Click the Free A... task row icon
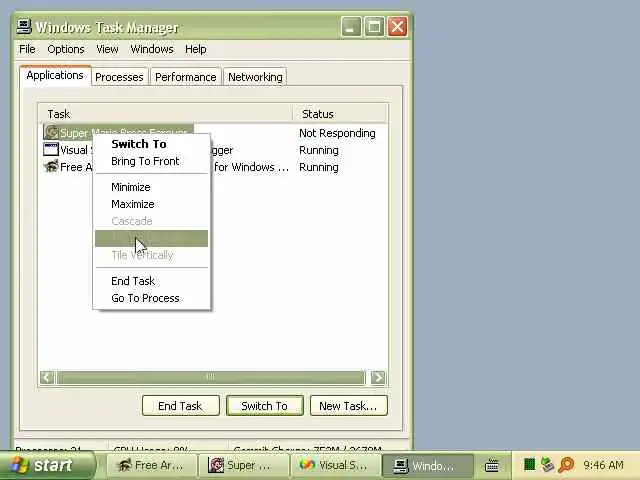The image size is (640, 480). (x=51, y=167)
